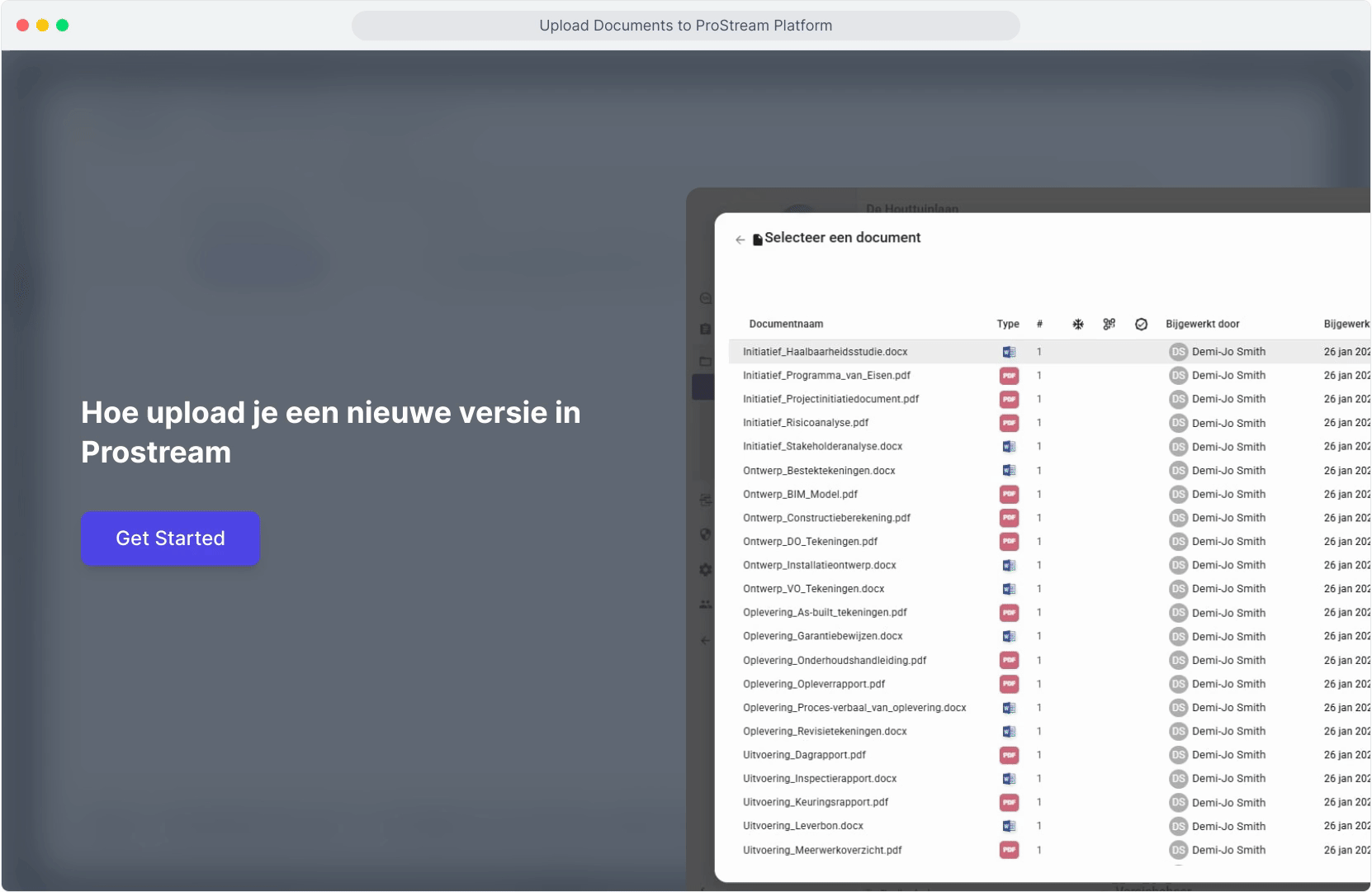Click PDF icon of Initiatief_Risicoanalyse.pdf row
Viewport: 1372px width, 892px height.
[1009, 423]
